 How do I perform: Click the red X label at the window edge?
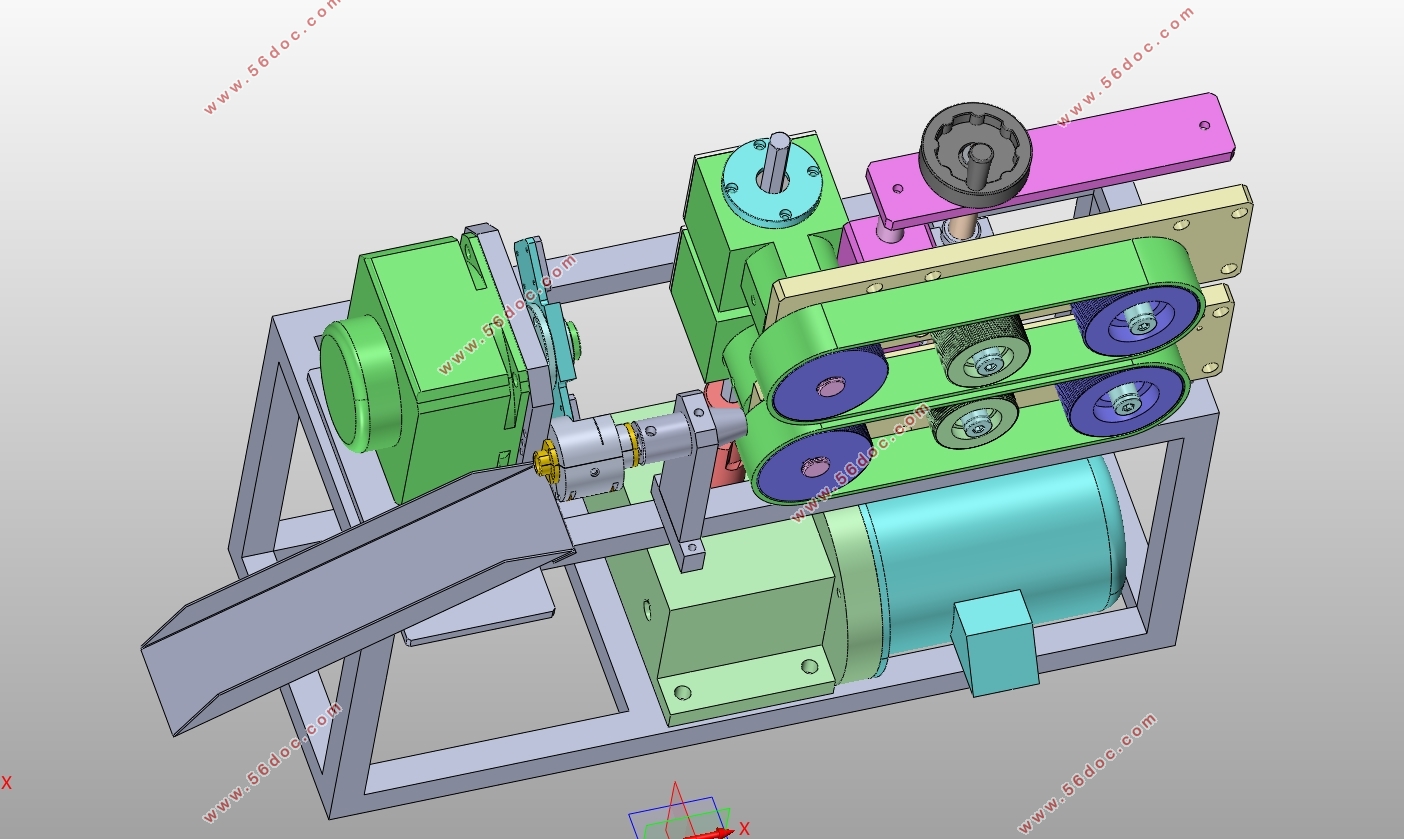[6, 783]
